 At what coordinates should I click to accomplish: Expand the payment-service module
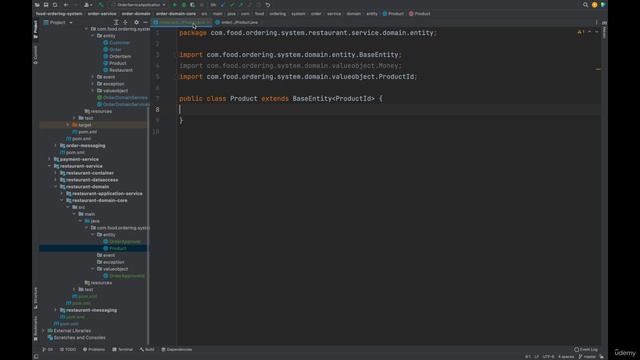pyautogui.click(x=50, y=159)
